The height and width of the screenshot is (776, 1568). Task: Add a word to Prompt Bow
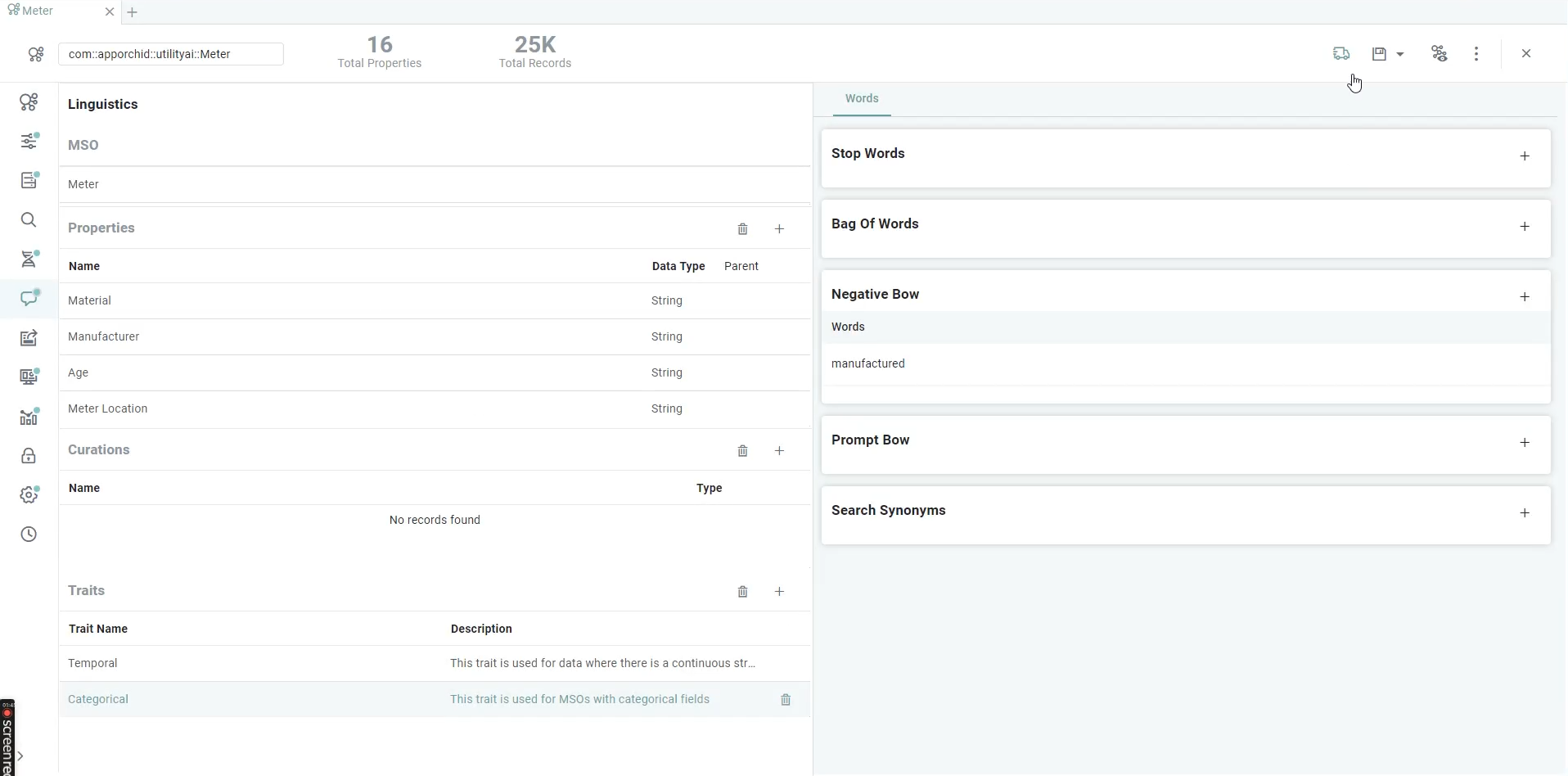[1525, 443]
